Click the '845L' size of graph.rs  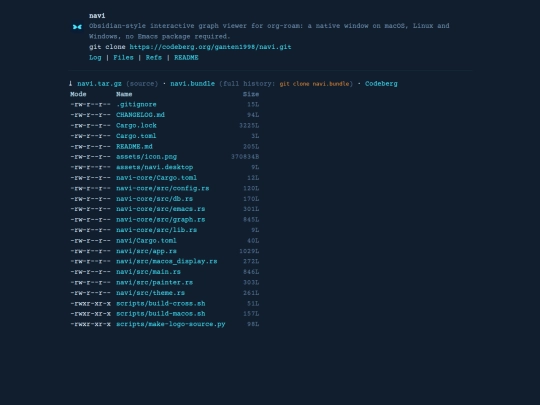251,219
